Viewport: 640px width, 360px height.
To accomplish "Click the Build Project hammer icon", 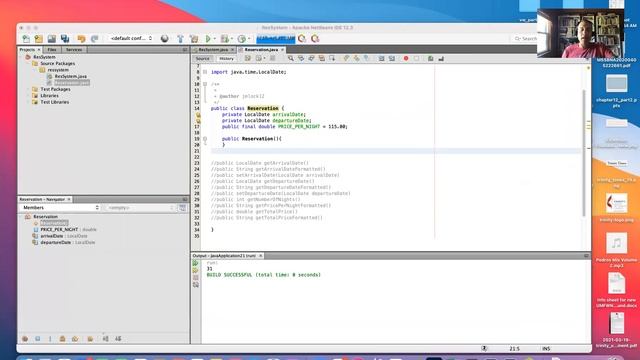I will click(180, 39).
